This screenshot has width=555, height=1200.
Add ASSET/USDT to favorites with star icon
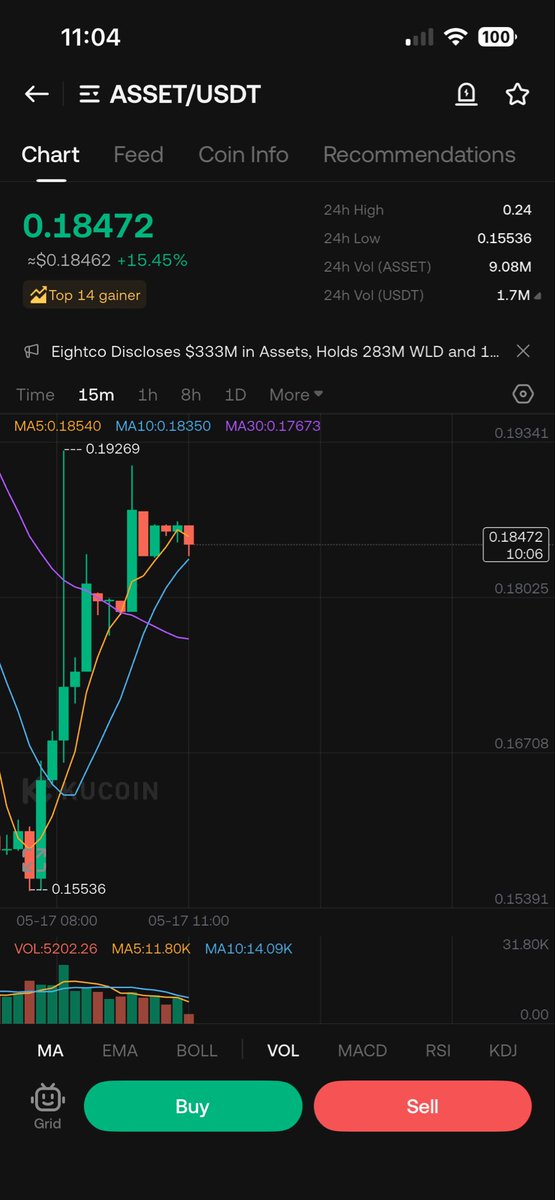pos(517,94)
